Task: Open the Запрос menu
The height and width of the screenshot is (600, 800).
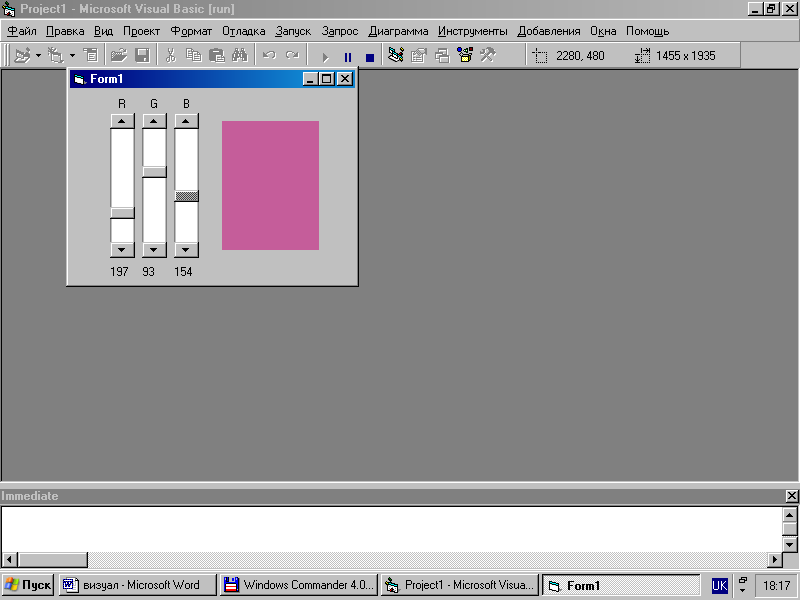Action: click(x=340, y=31)
